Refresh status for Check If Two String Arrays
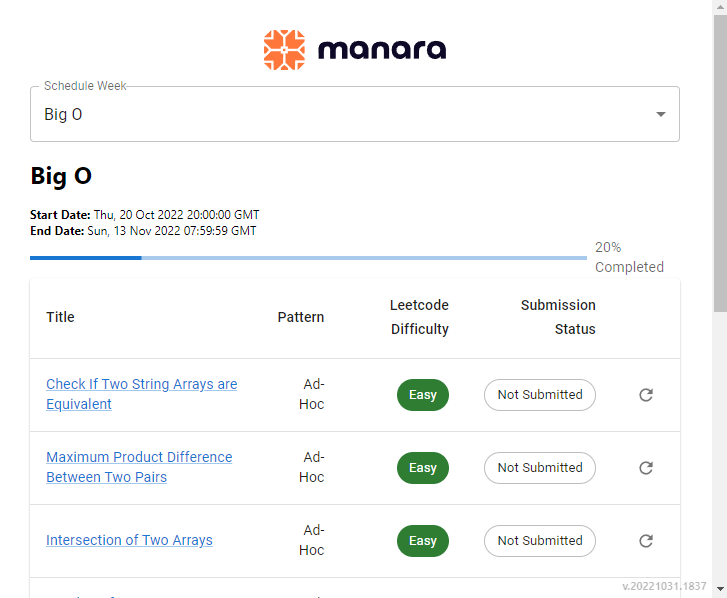The width and height of the screenshot is (727, 598). pyautogui.click(x=646, y=395)
